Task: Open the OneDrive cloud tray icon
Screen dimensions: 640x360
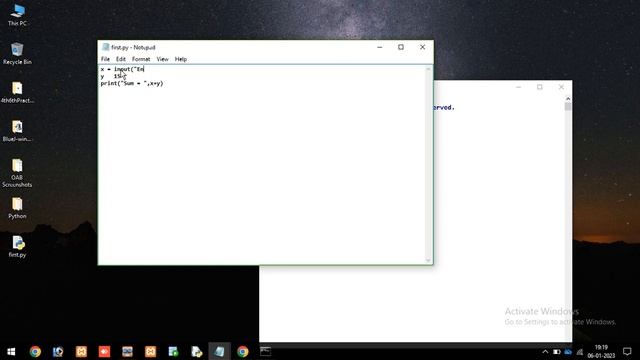Action: [568, 352]
